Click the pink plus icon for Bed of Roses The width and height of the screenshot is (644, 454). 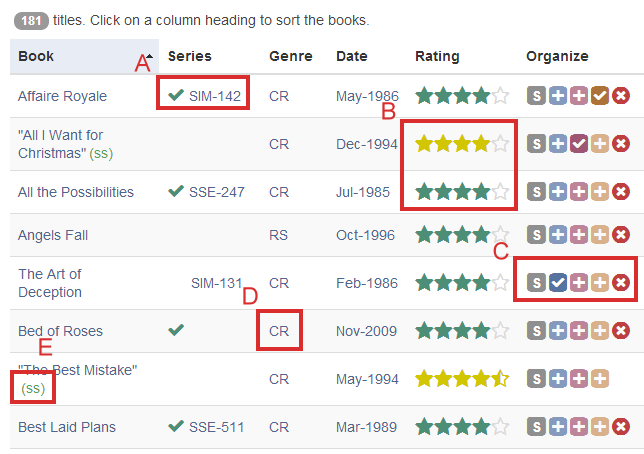579,331
